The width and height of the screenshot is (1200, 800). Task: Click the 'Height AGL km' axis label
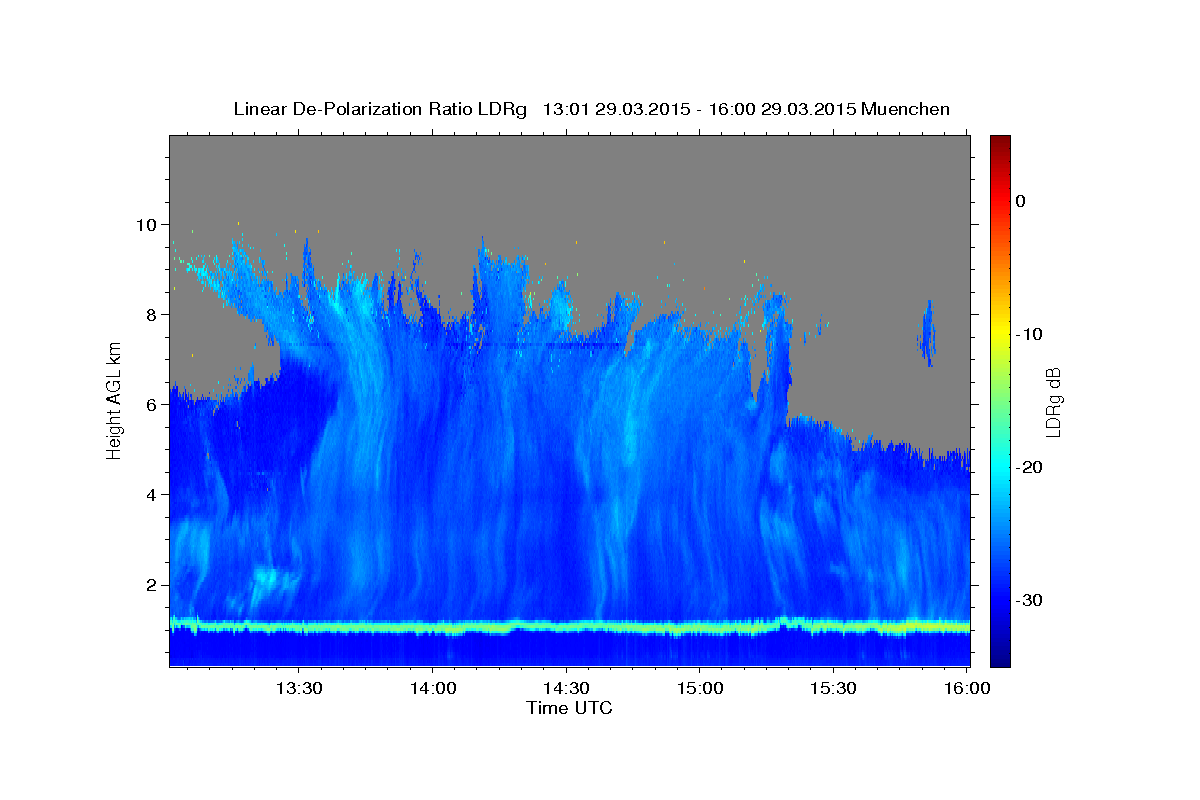tap(114, 400)
